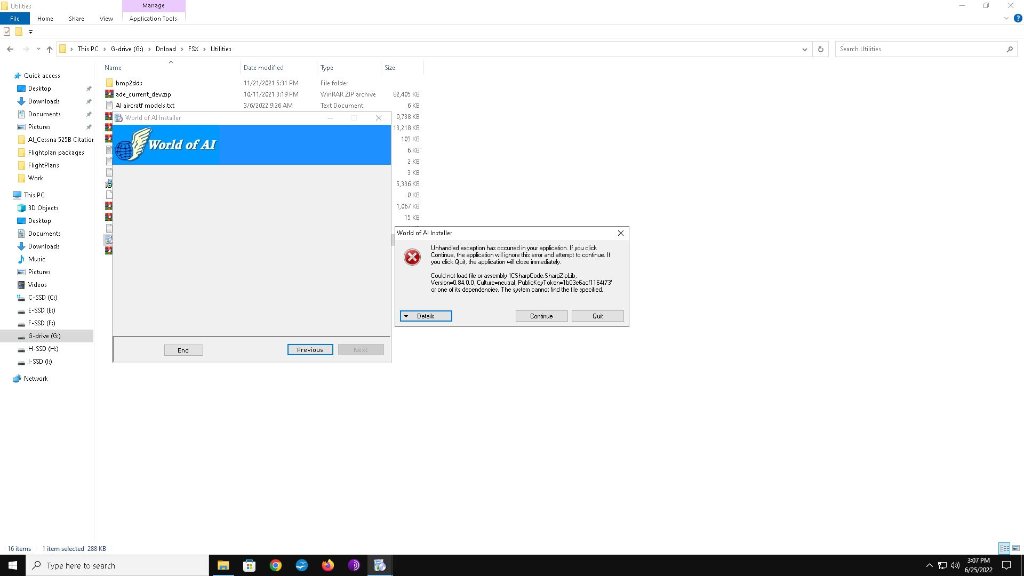Screen dimensions: 1024x576
Task: Click the End button in installer
Action: click(183, 350)
